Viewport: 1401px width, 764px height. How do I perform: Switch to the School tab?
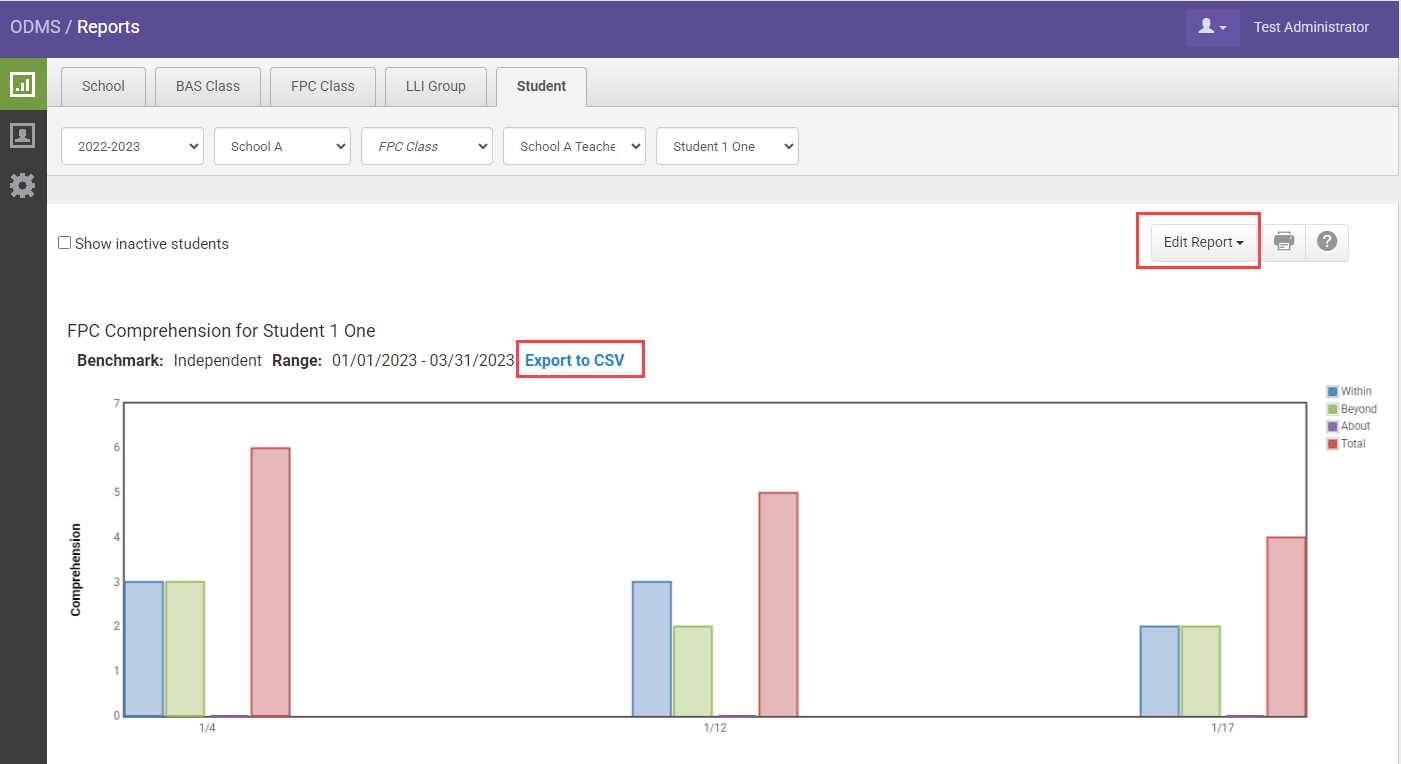pos(103,86)
